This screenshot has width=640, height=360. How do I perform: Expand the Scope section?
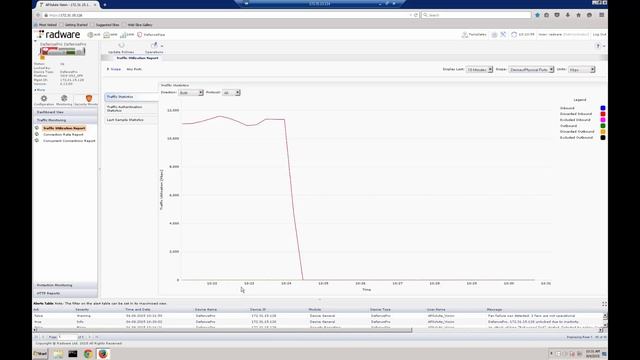[x=113, y=69]
